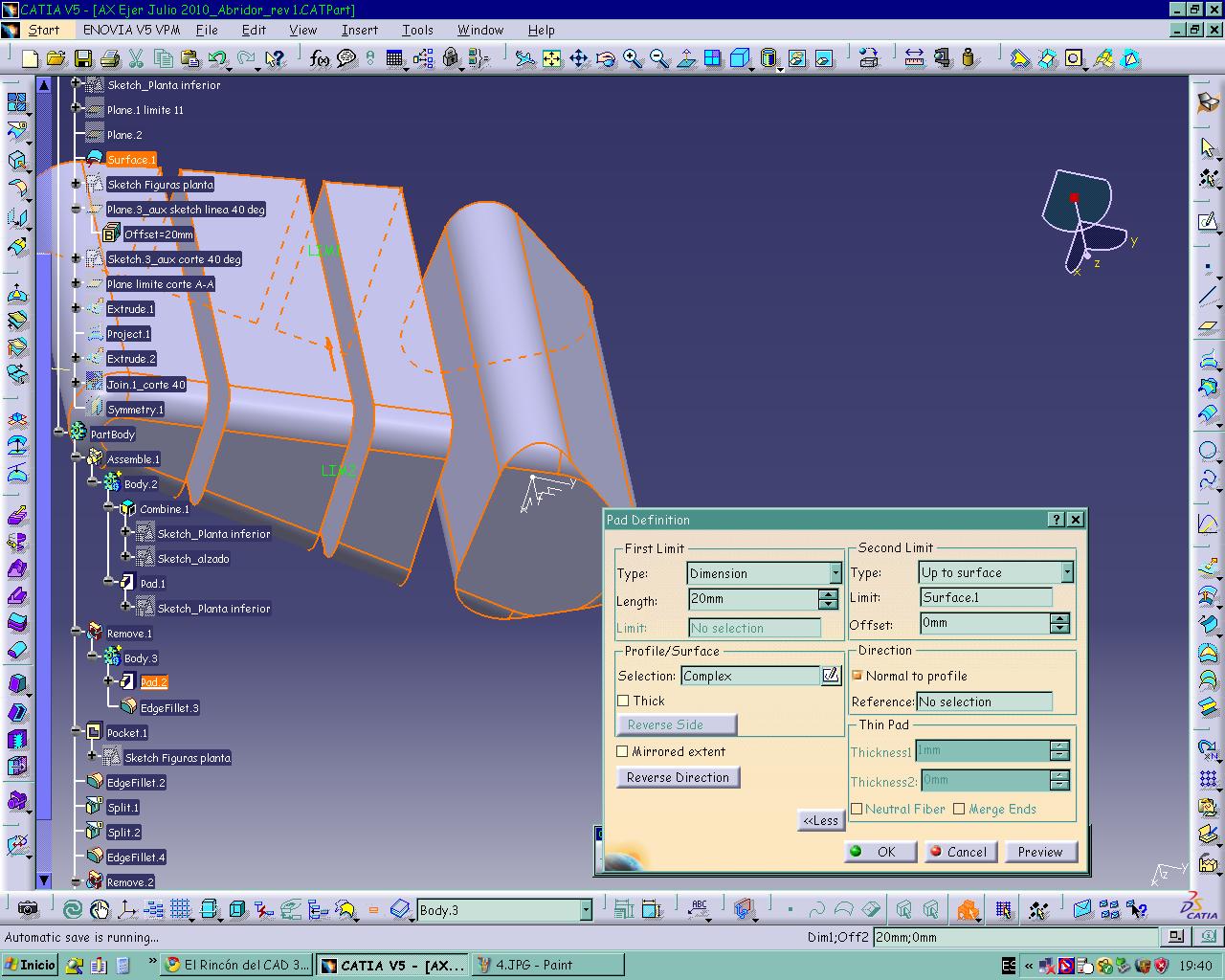Toggle the Normal to profile checkbox

pyautogui.click(x=857, y=676)
